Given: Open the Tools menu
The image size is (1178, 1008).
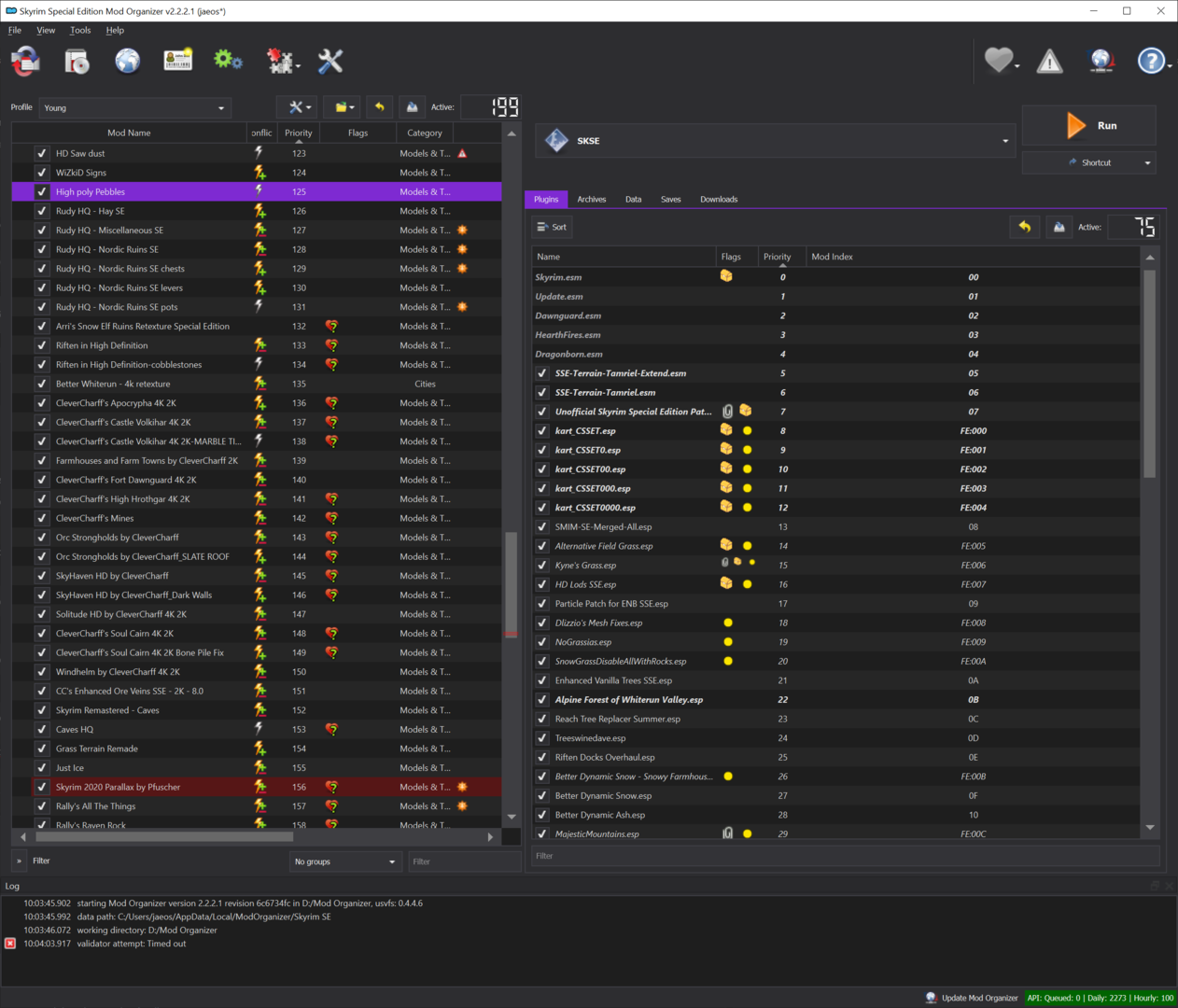Looking at the screenshot, I should click(x=80, y=30).
